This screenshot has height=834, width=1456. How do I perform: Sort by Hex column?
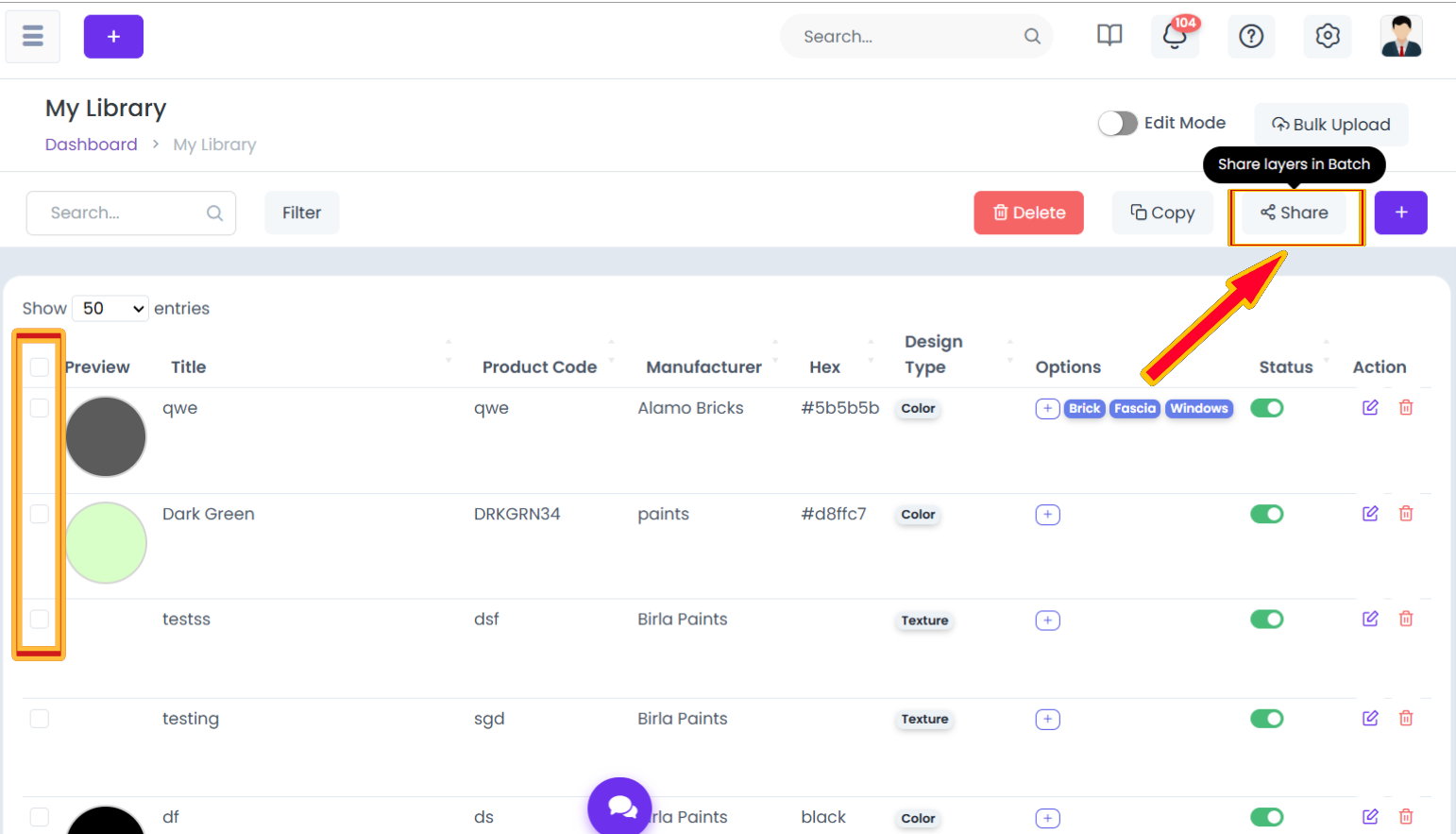click(824, 366)
